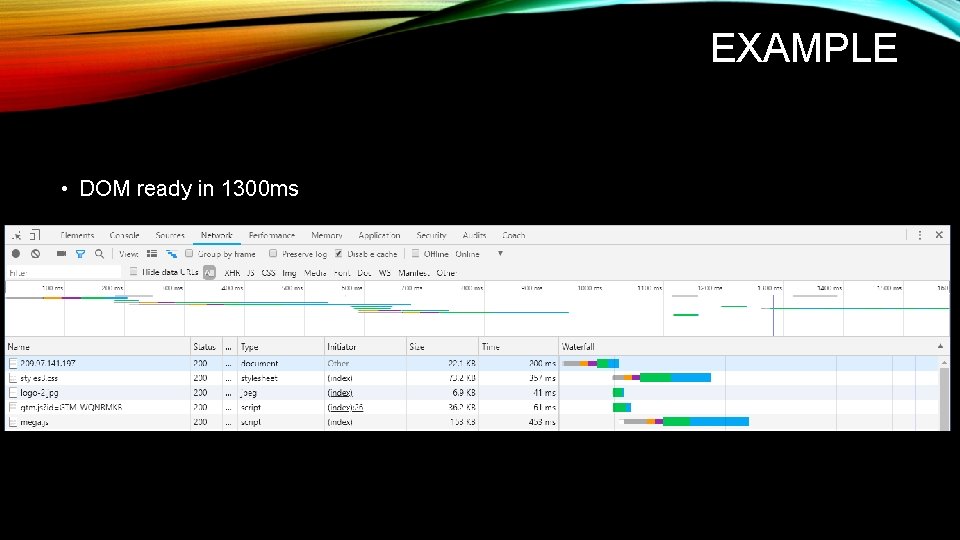The image size is (960, 540).
Task: Sort by the Time column header
Action: click(518, 347)
